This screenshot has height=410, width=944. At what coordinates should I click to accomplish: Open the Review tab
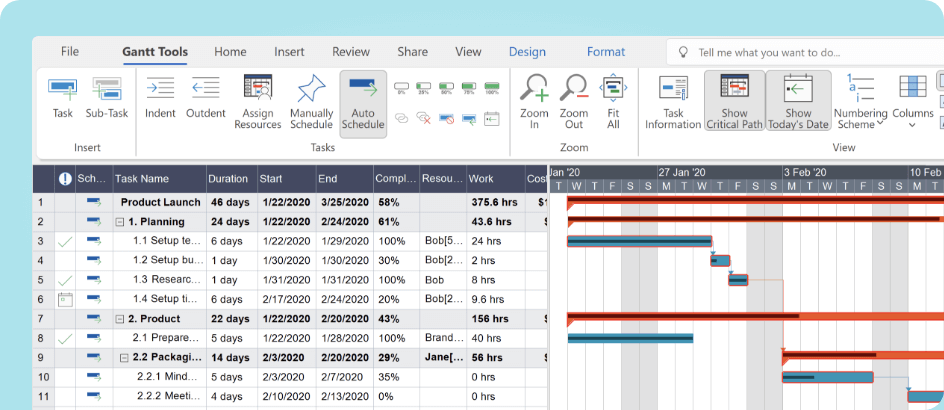coord(351,52)
